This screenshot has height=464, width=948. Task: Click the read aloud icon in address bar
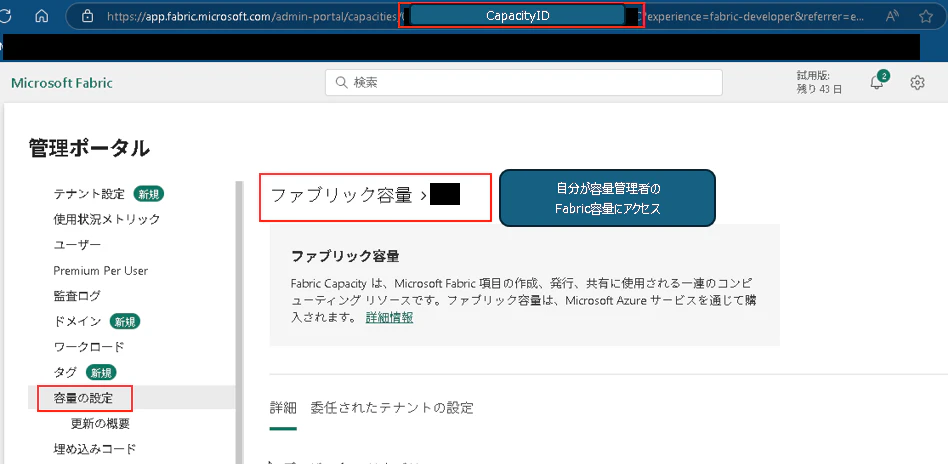click(892, 16)
